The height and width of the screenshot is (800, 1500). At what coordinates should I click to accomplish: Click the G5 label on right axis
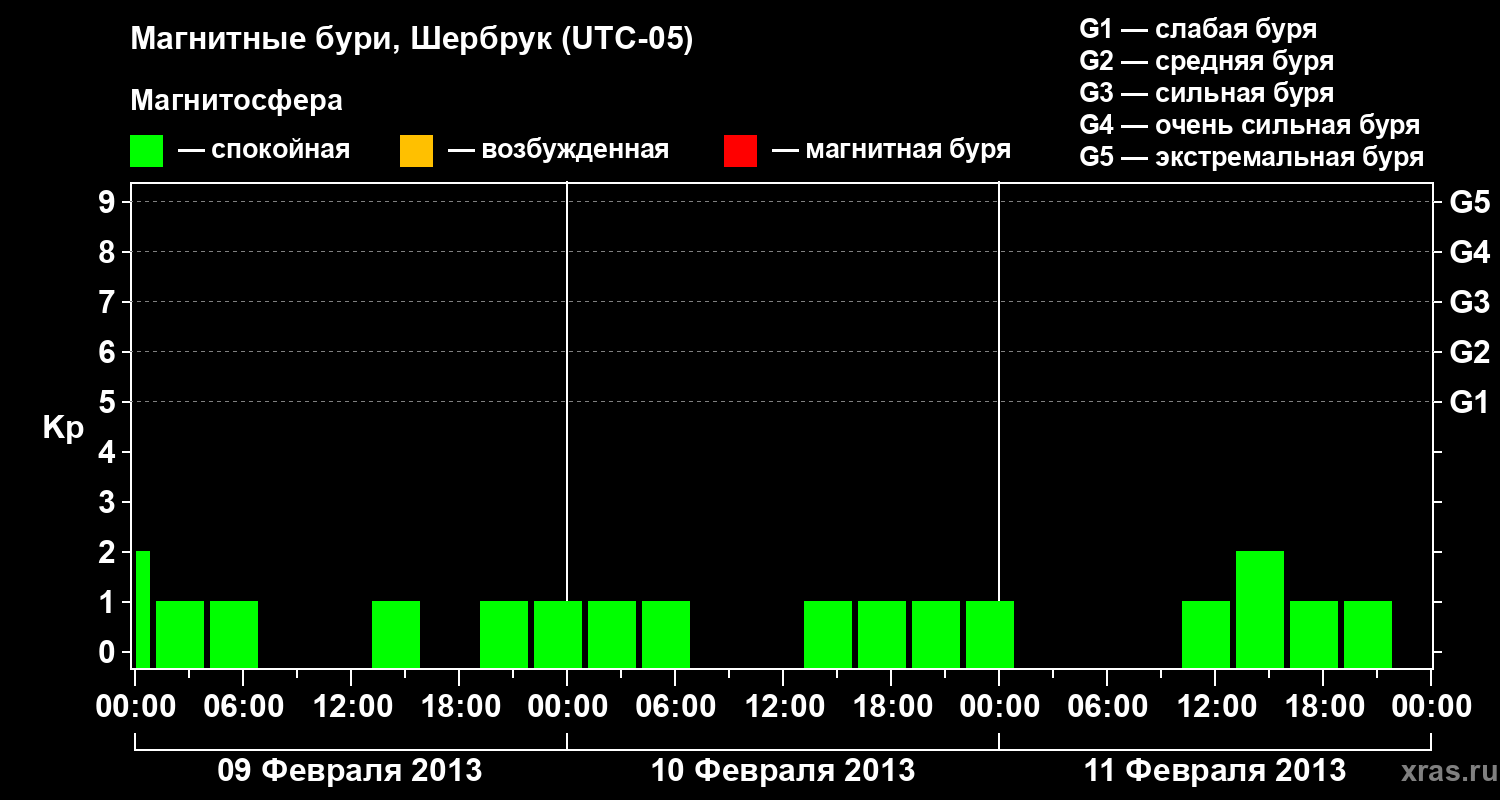1469,202
